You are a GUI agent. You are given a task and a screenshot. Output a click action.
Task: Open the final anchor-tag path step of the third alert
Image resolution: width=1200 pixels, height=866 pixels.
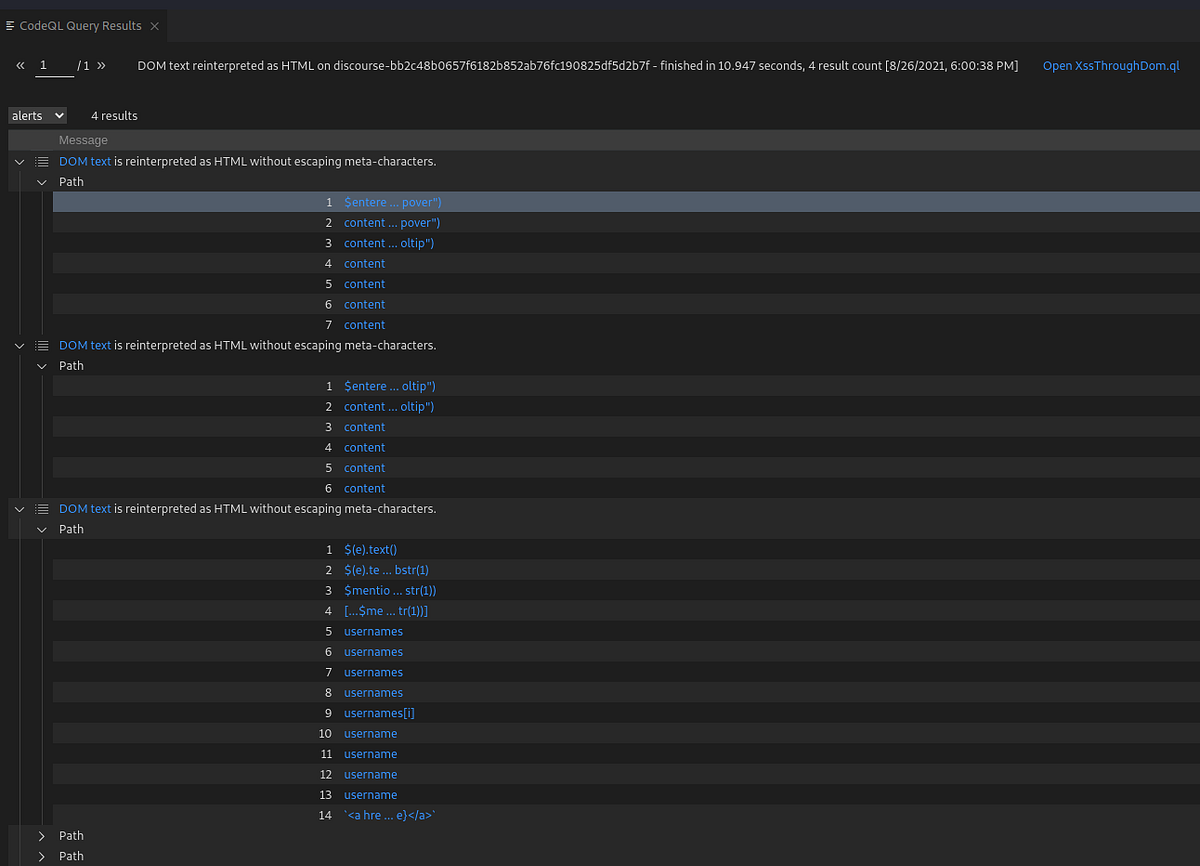tap(388, 815)
